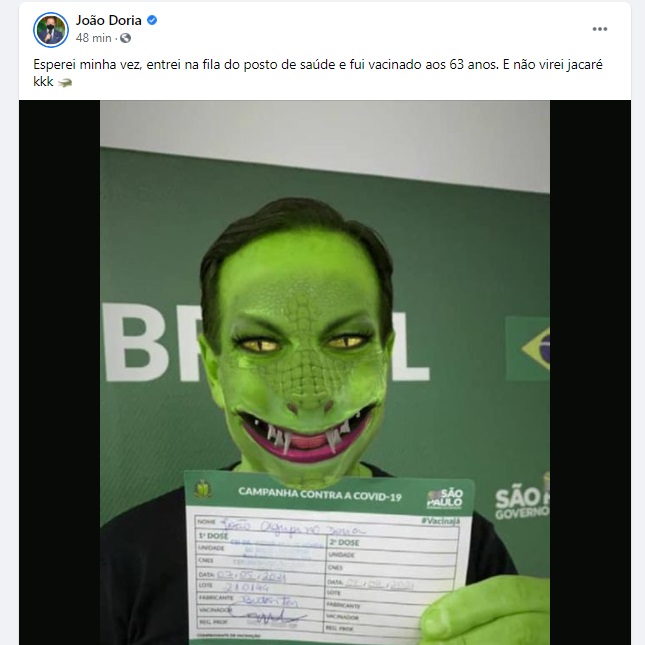Open the three-dot post options menu
Viewport: 645px width, 645px height.
600,29
